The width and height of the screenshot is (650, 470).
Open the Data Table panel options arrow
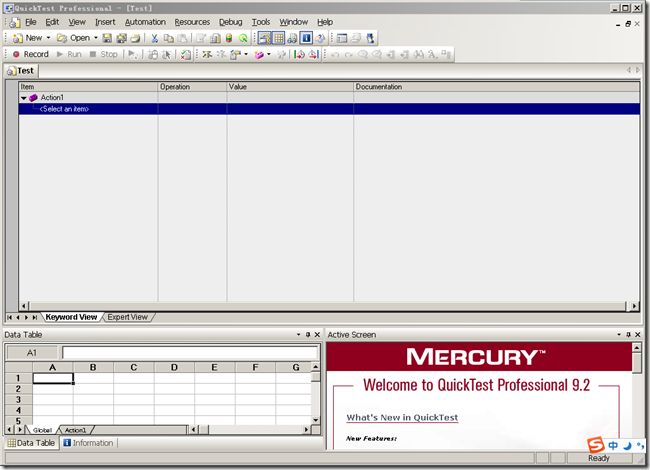(x=298, y=334)
